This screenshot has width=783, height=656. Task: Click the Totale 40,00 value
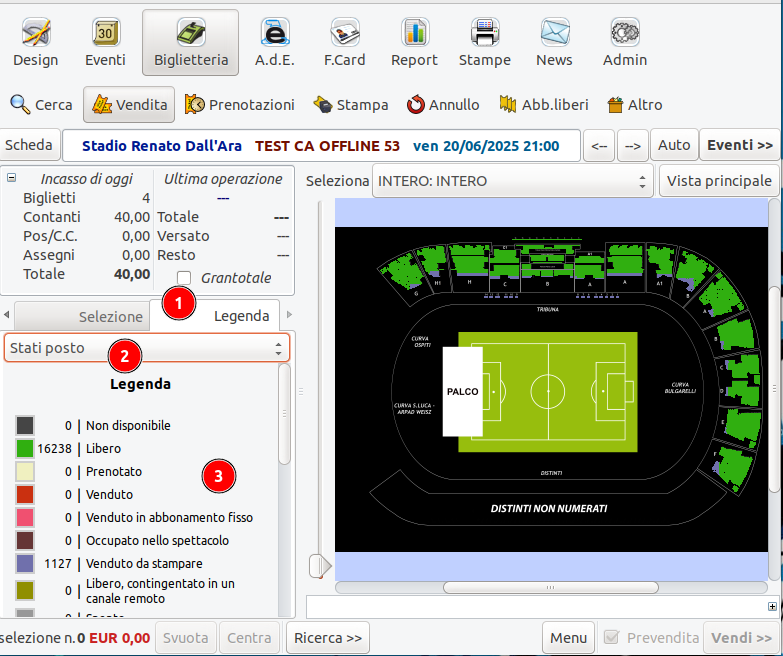pyautogui.click(x=132, y=274)
